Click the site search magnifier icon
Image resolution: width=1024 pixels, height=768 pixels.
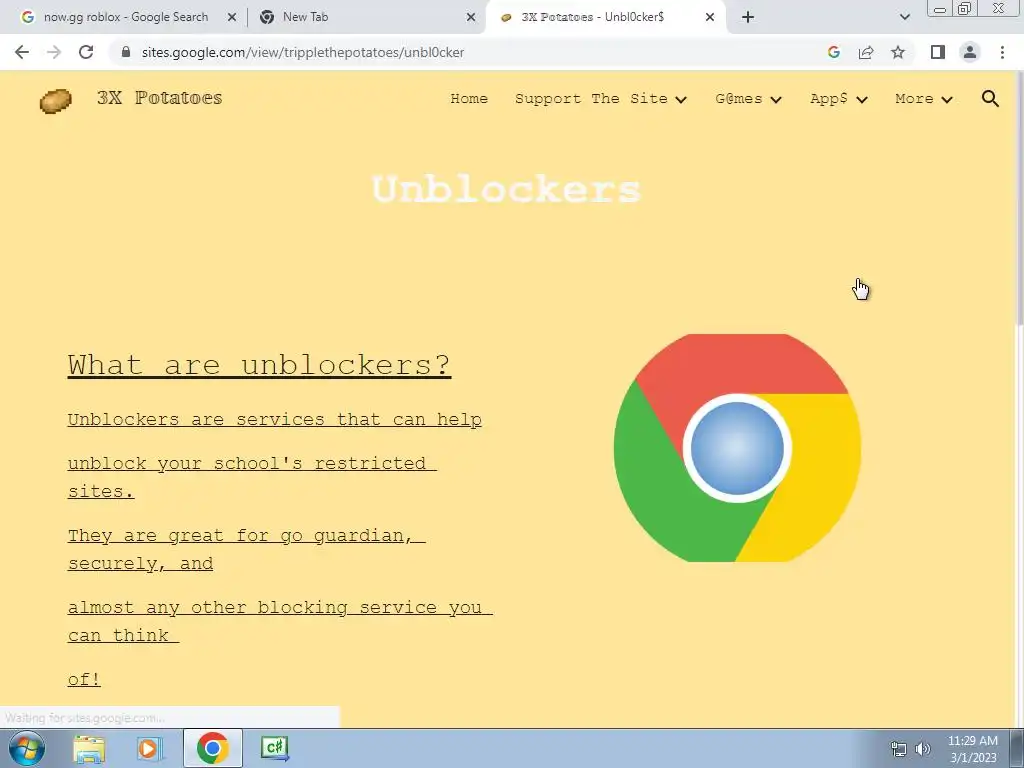click(x=990, y=99)
